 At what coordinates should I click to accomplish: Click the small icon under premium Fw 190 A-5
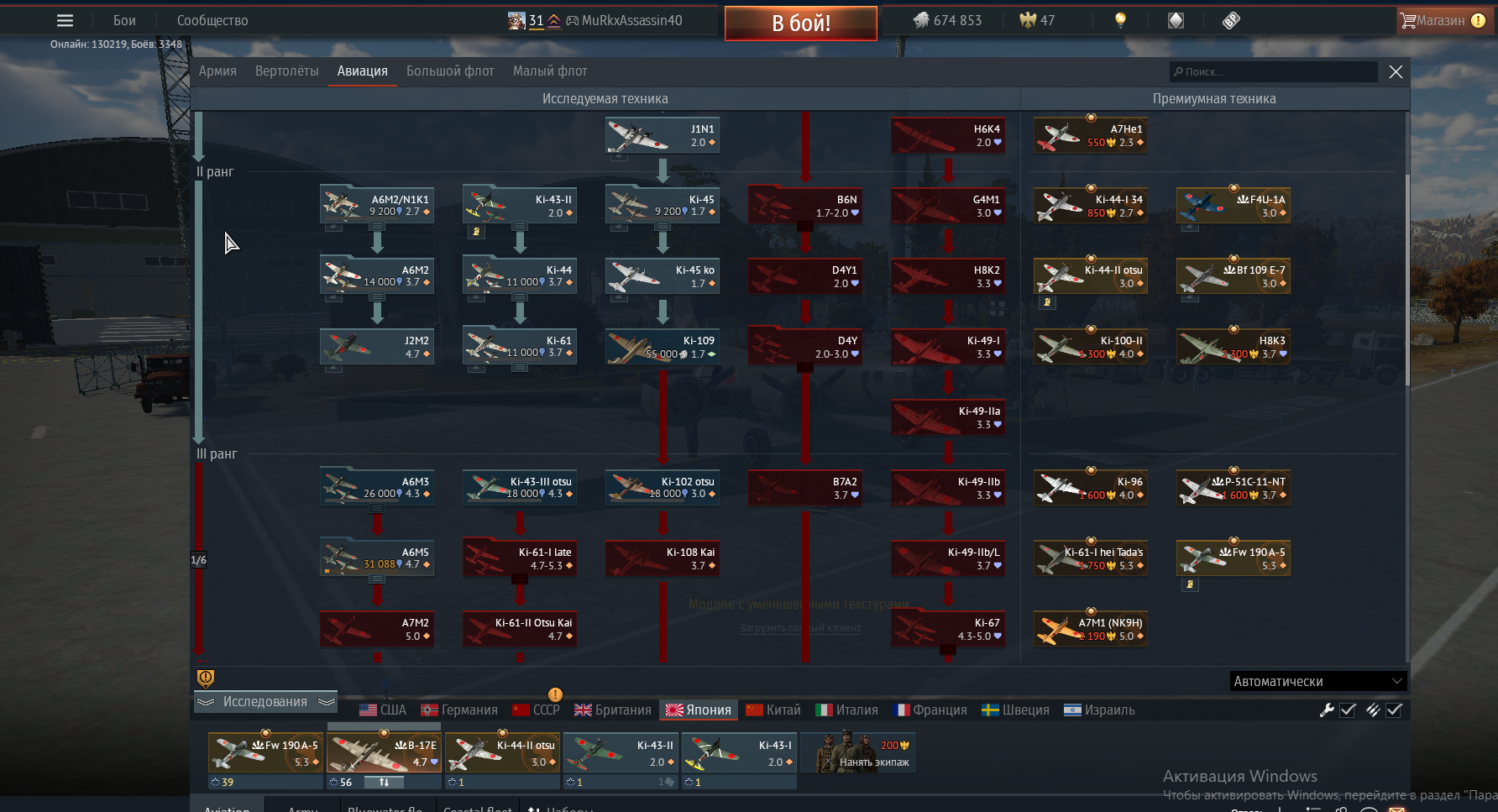[x=1190, y=584]
